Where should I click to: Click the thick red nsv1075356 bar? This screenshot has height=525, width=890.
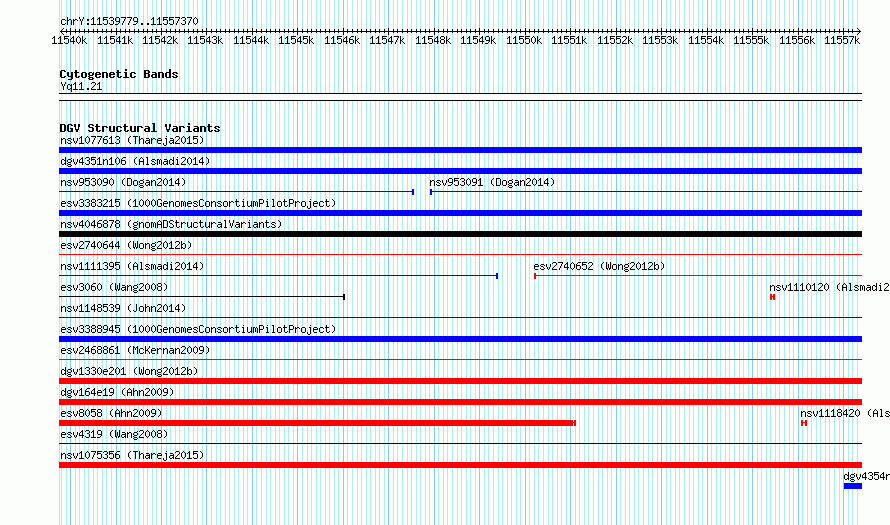460,465
